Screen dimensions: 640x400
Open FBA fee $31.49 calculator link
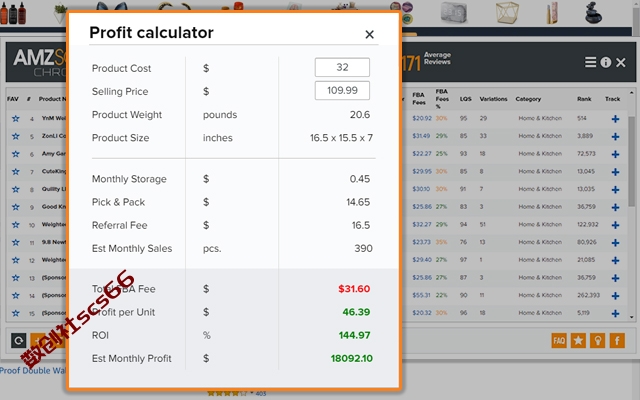click(421, 136)
